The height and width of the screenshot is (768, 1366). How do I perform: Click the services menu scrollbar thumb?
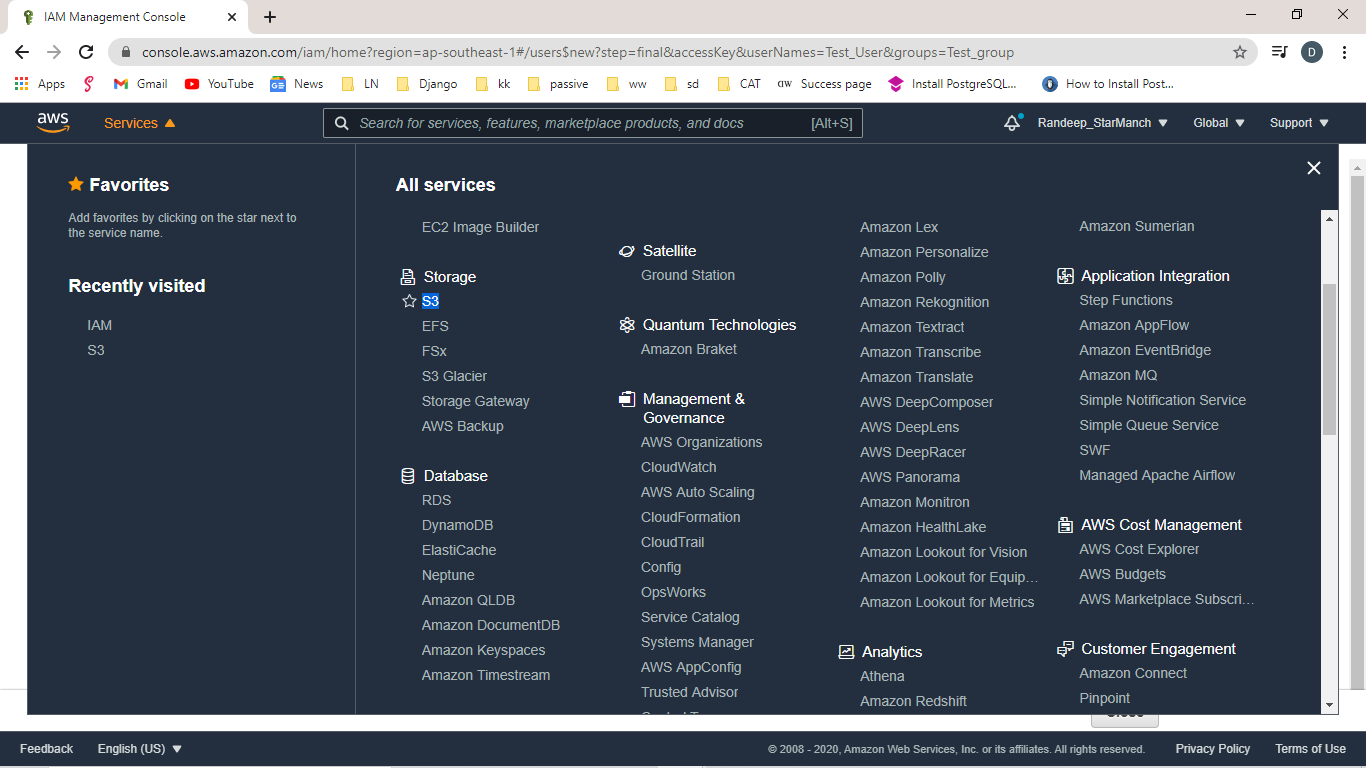point(1329,358)
